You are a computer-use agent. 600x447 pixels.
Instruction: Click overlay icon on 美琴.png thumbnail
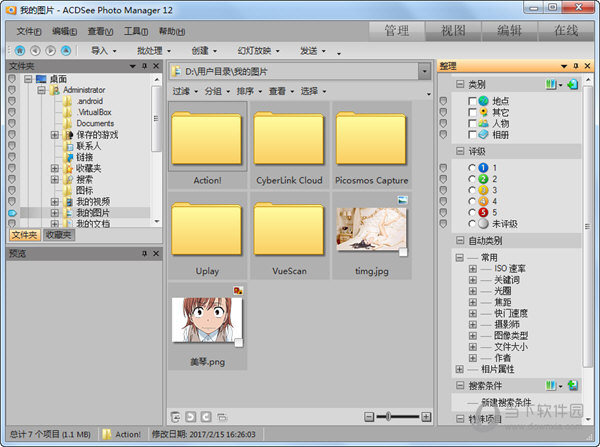click(238, 291)
